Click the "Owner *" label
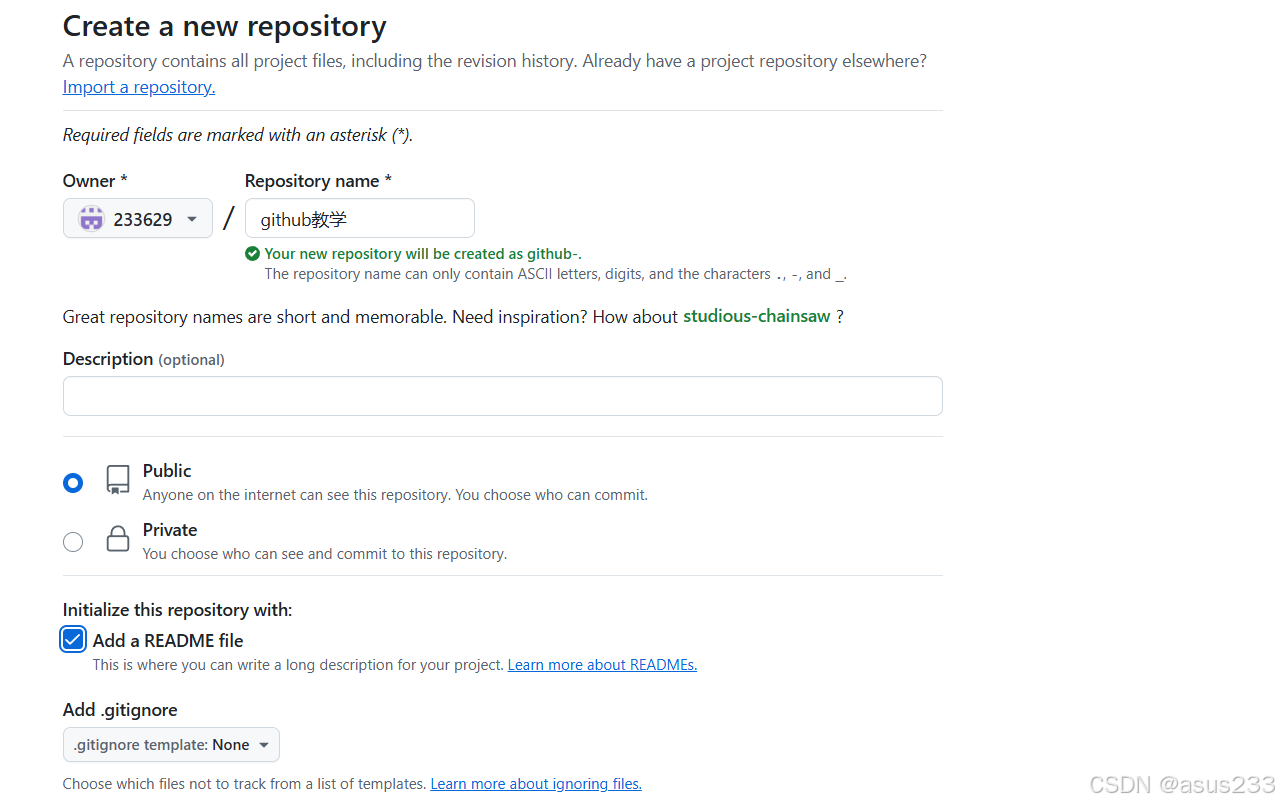The height and width of the screenshot is (806, 1279). 95,181
